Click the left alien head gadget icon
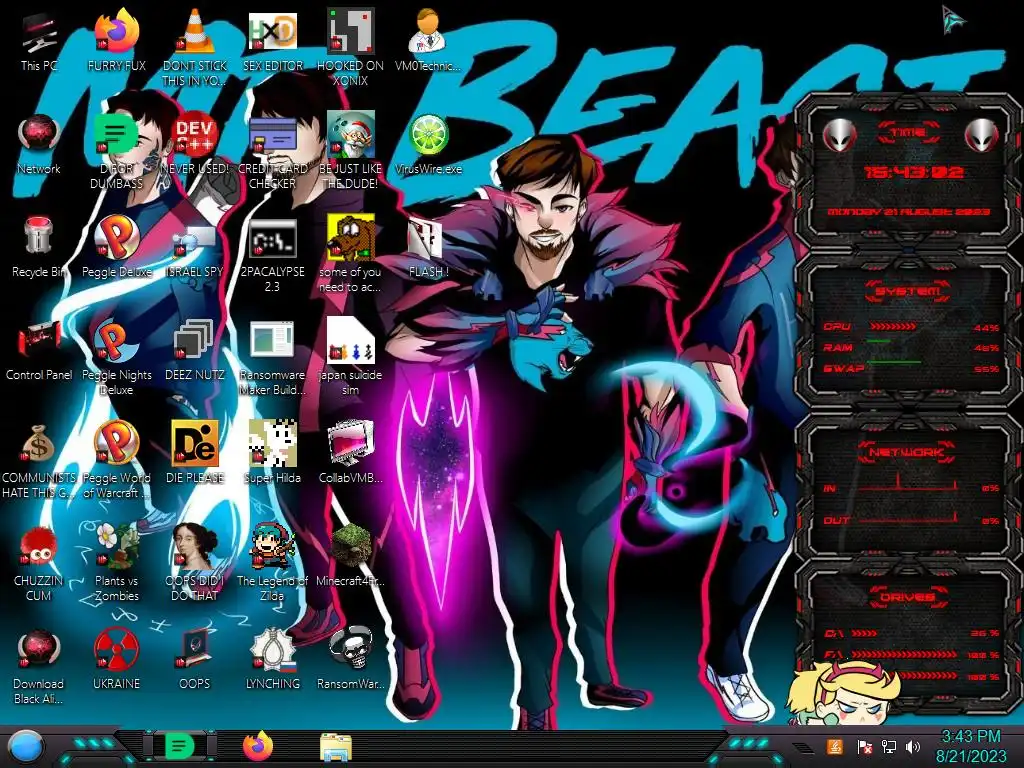Viewport: 1024px width, 768px height. pyautogui.click(x=839, y=135)
